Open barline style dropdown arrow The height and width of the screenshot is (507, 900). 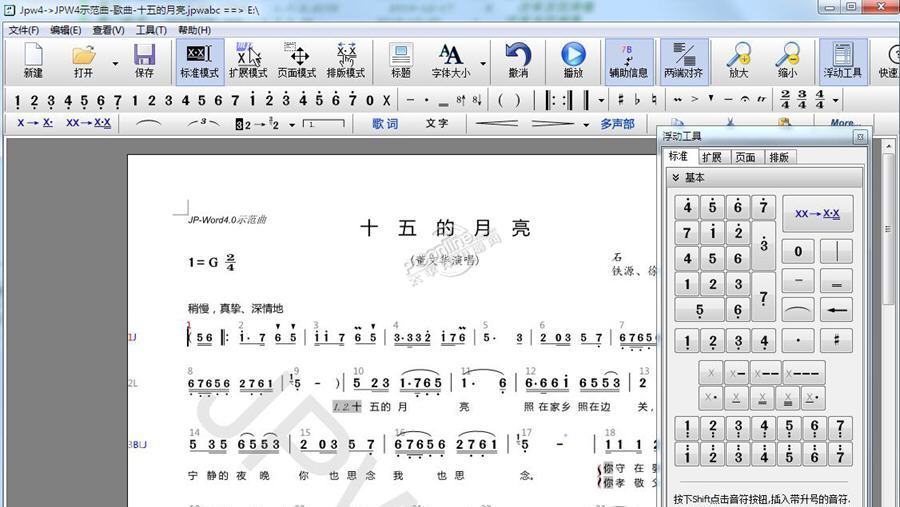point(601,101)
